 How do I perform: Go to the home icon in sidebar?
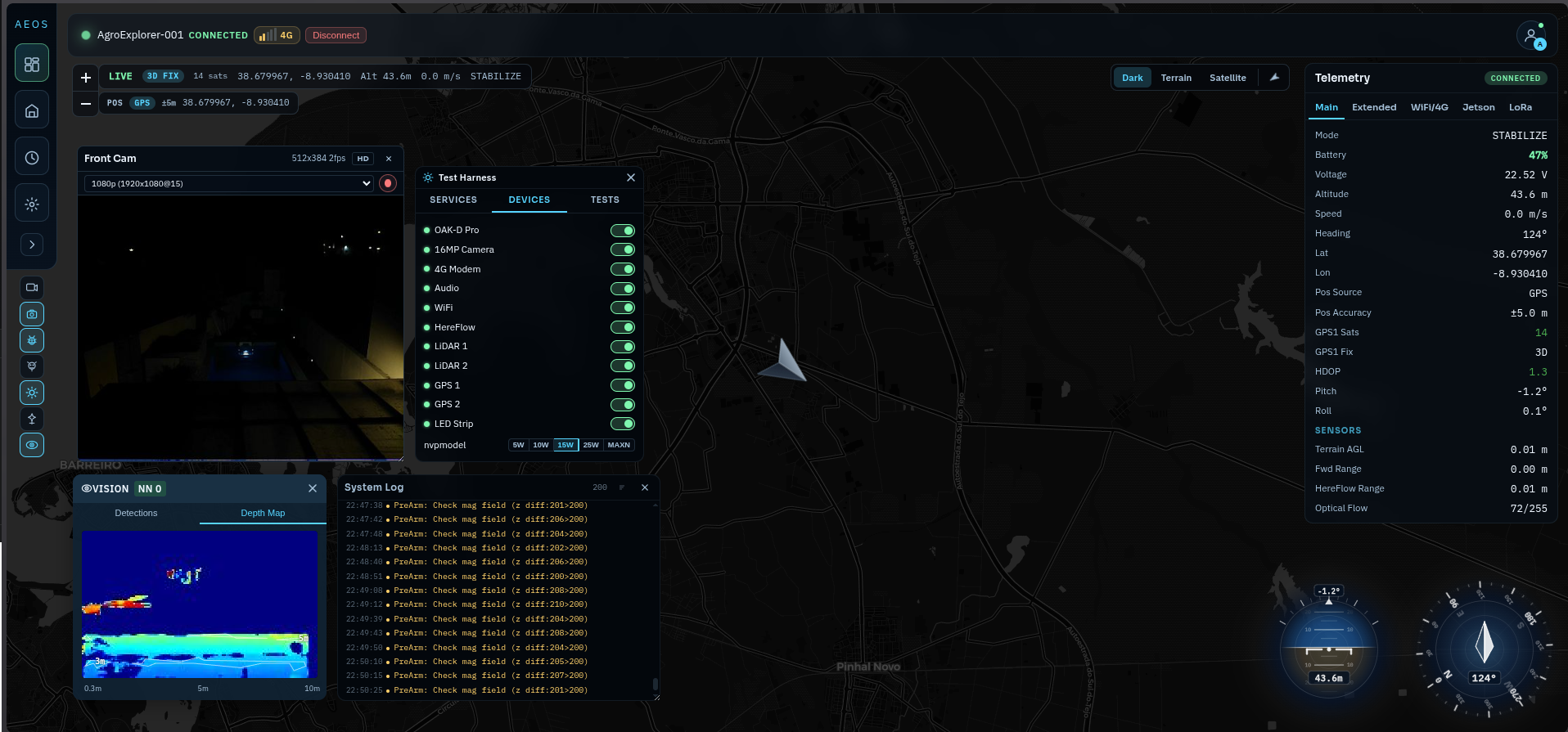click(32, 110)
